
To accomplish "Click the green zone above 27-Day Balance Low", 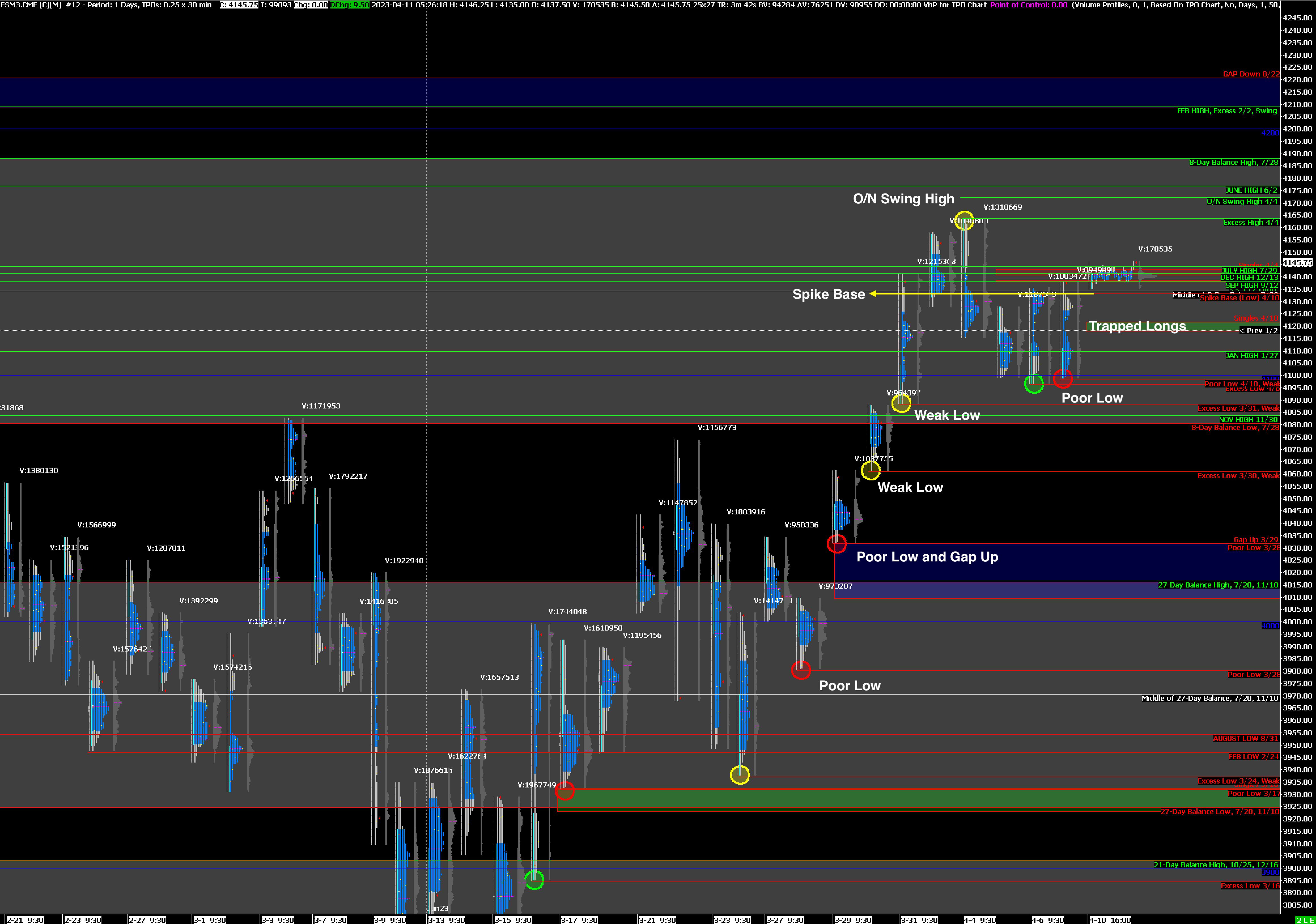I will 917,799.
